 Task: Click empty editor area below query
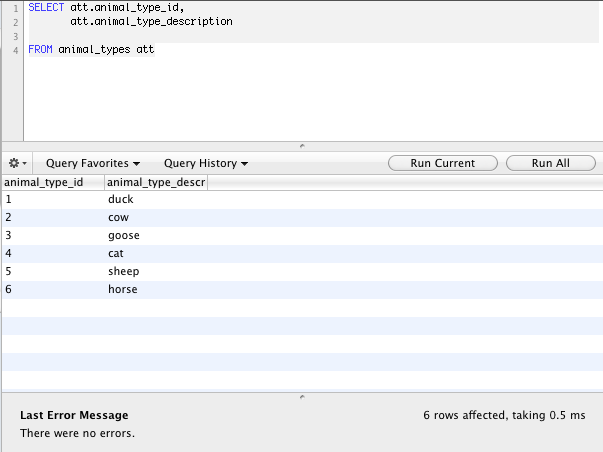click(313, 99)
